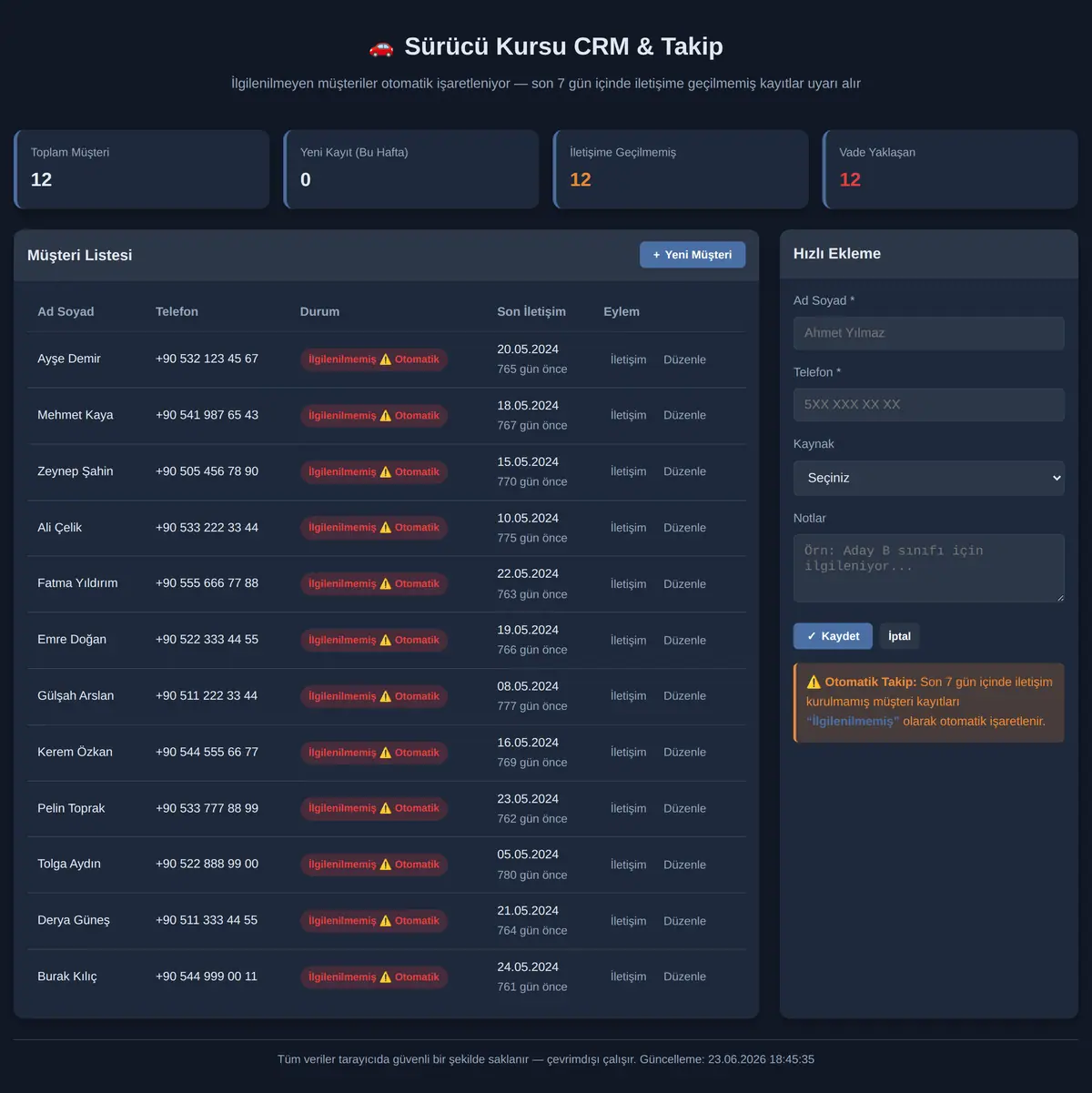Screen dimensions: 1092x1093
Task: Click Ali Çelik's warning status badge
Action: 373,528
